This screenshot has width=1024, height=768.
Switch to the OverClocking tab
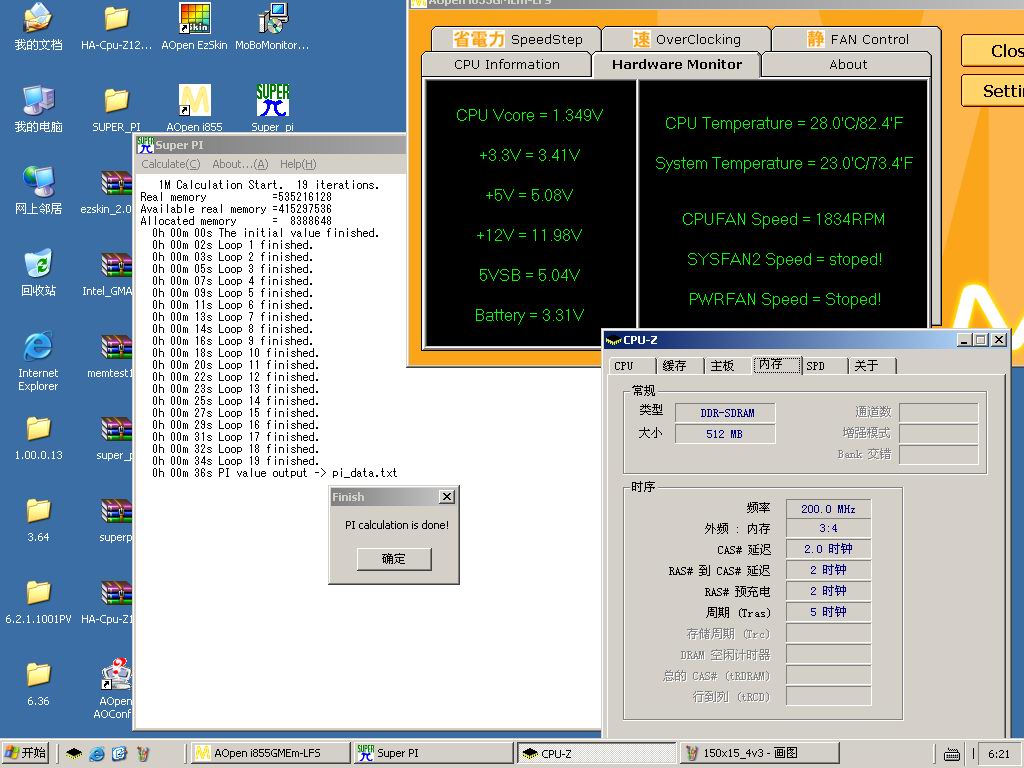coord(686,39)
